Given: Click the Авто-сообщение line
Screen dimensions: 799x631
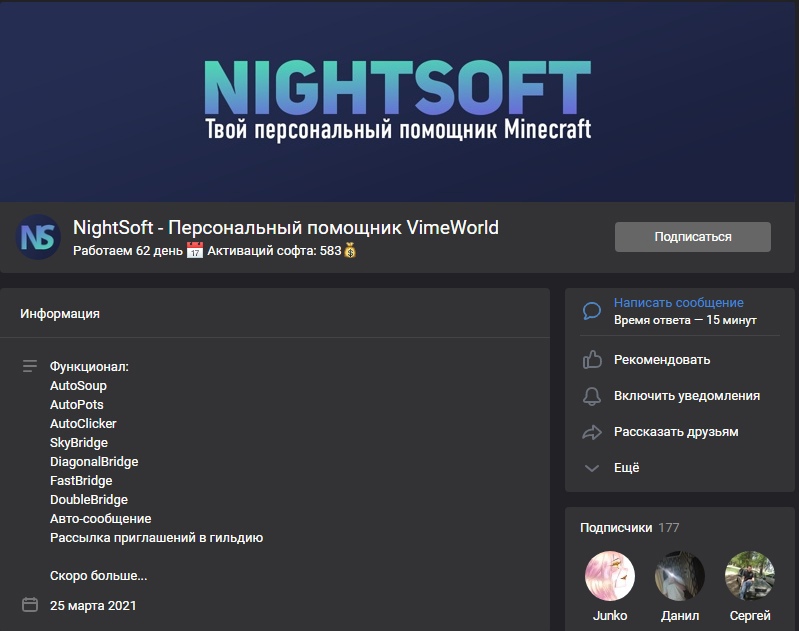Looking at the screenshot, I should click(101, 518).
